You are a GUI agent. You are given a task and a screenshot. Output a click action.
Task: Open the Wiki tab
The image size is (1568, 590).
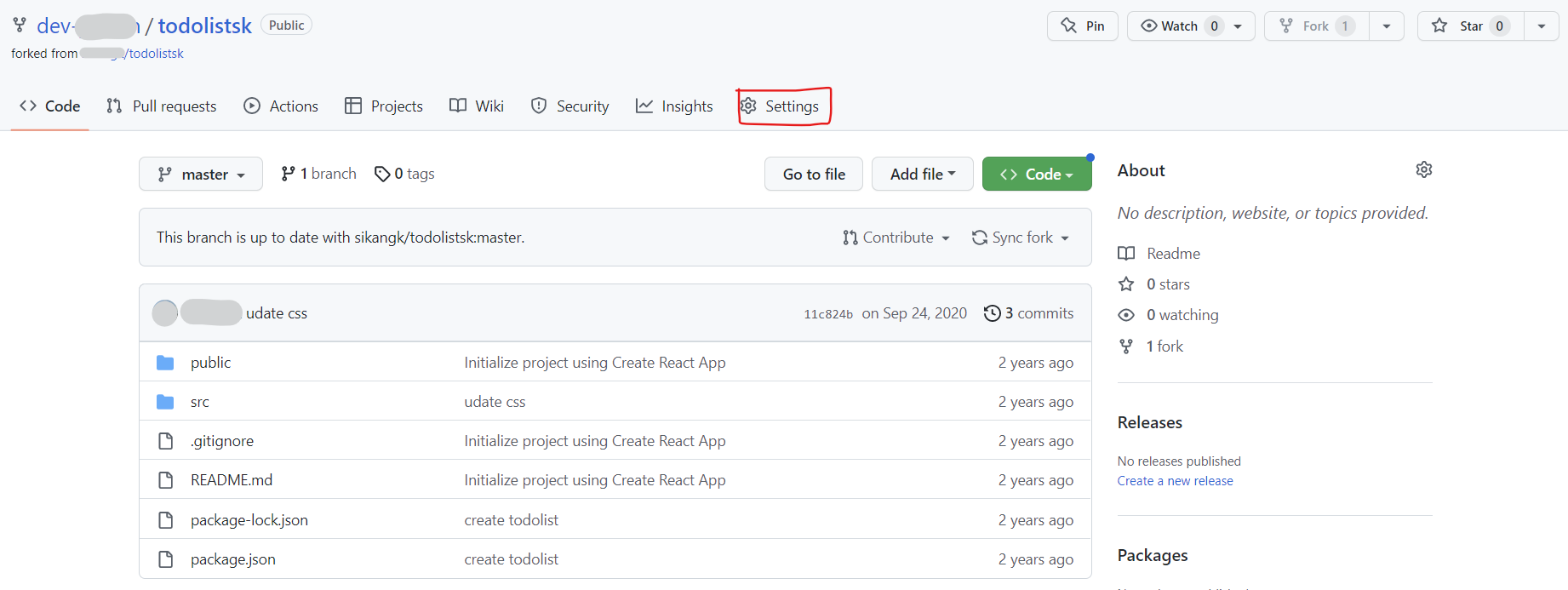click(x=477, y=106)
